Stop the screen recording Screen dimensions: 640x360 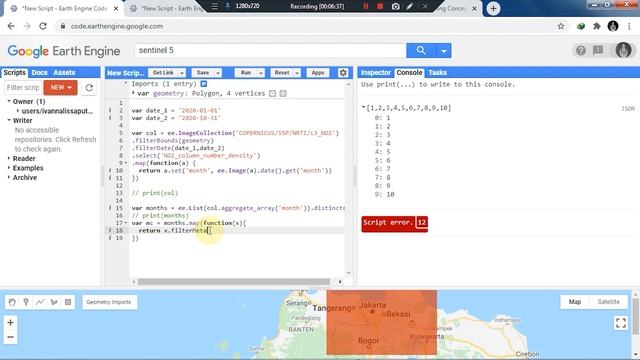[380, 6]
